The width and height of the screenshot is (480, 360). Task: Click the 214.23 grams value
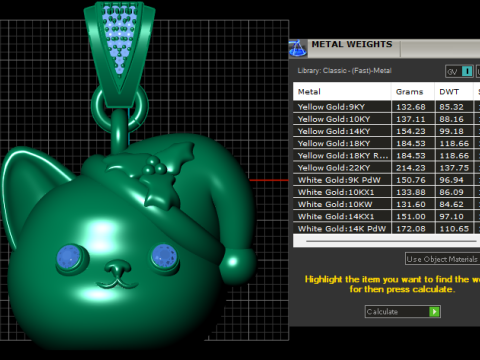[411, 168]
